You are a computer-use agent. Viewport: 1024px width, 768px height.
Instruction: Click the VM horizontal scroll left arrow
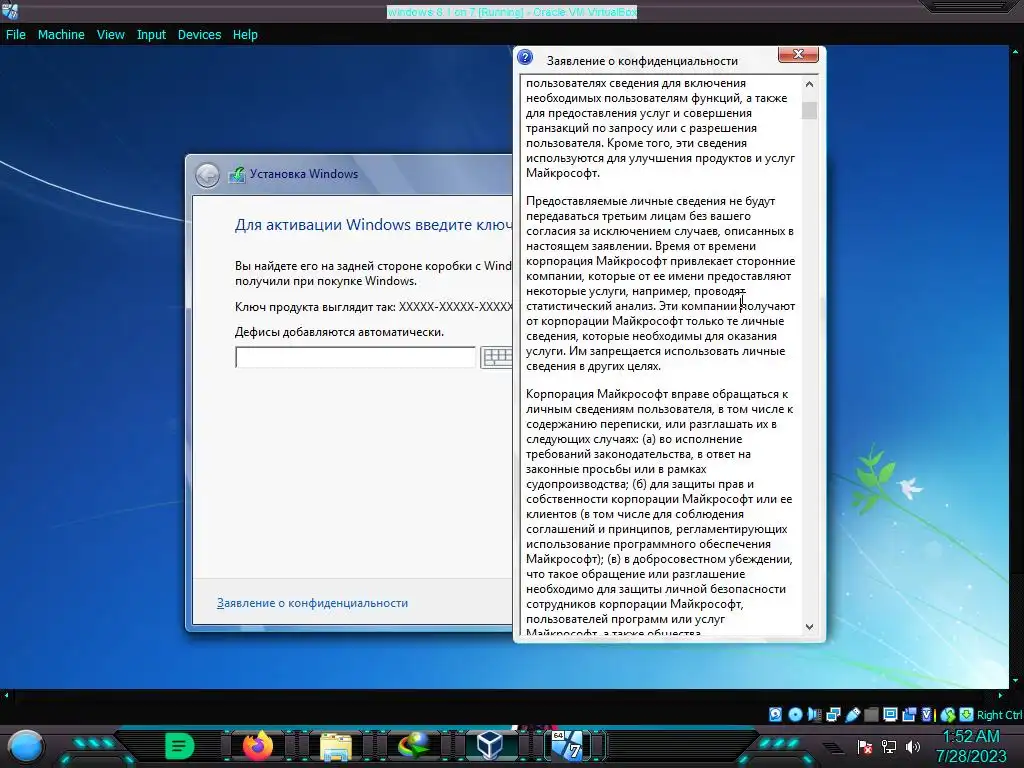6,696
